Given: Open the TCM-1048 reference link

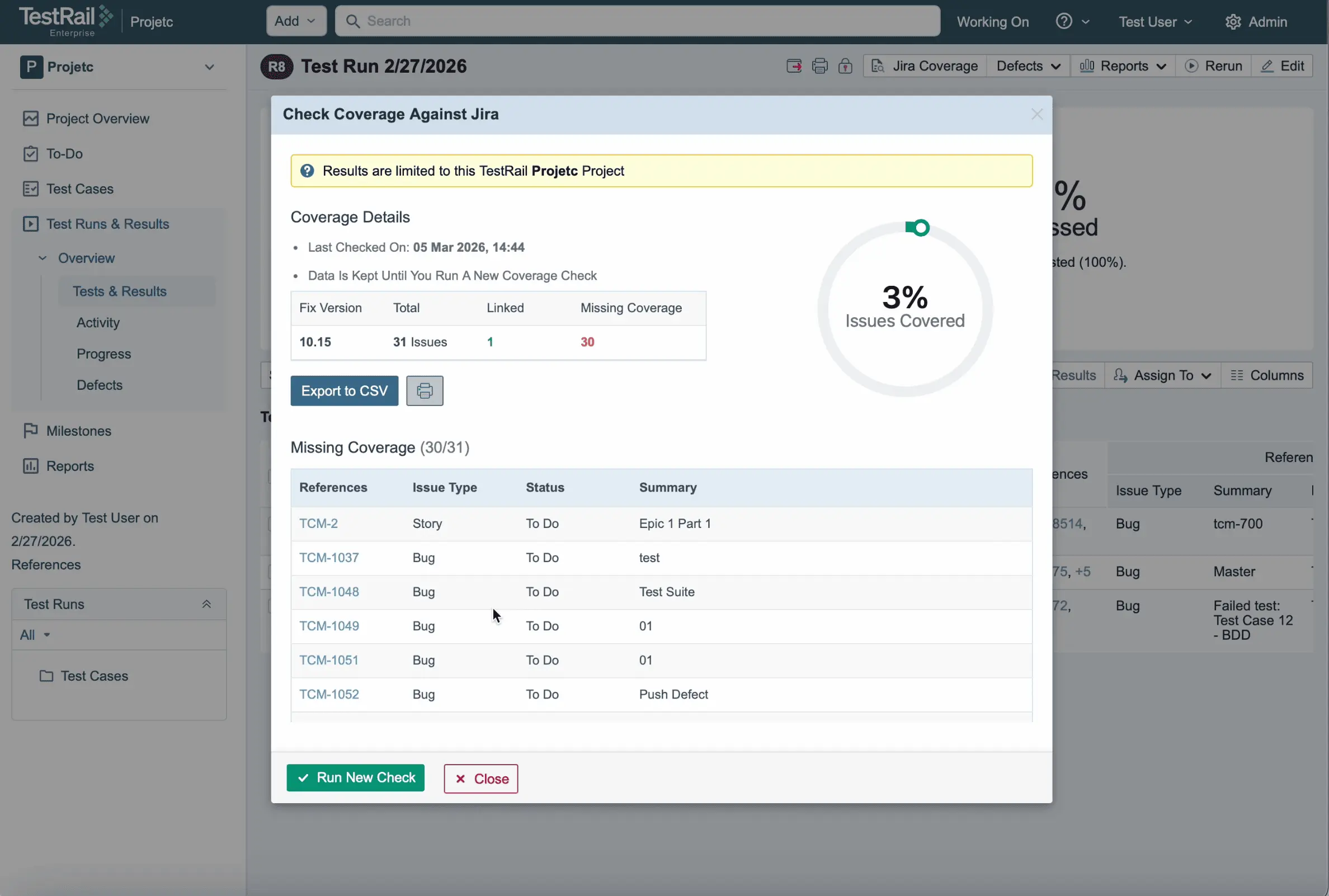Looking at the screenshot, I should (329, 592).
